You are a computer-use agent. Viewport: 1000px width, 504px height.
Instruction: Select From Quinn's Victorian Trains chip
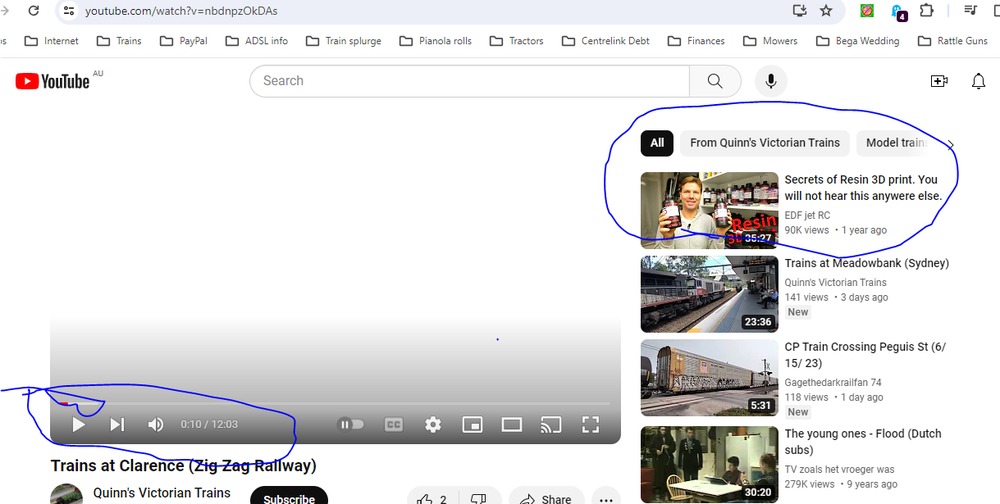(x=765, y=143)
